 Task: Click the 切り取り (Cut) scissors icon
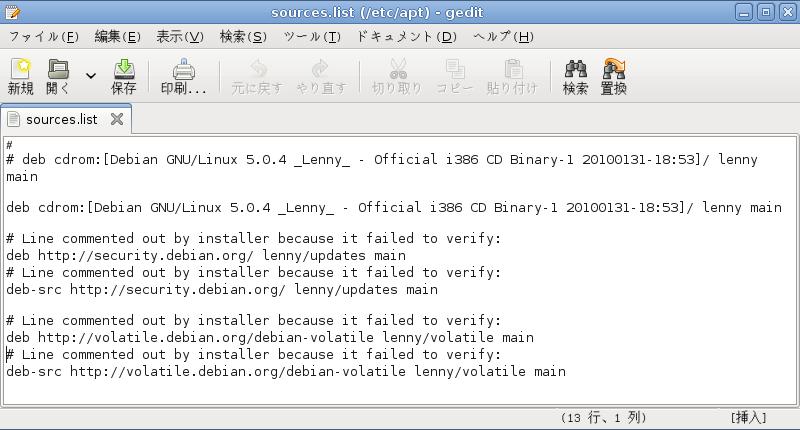397,69
